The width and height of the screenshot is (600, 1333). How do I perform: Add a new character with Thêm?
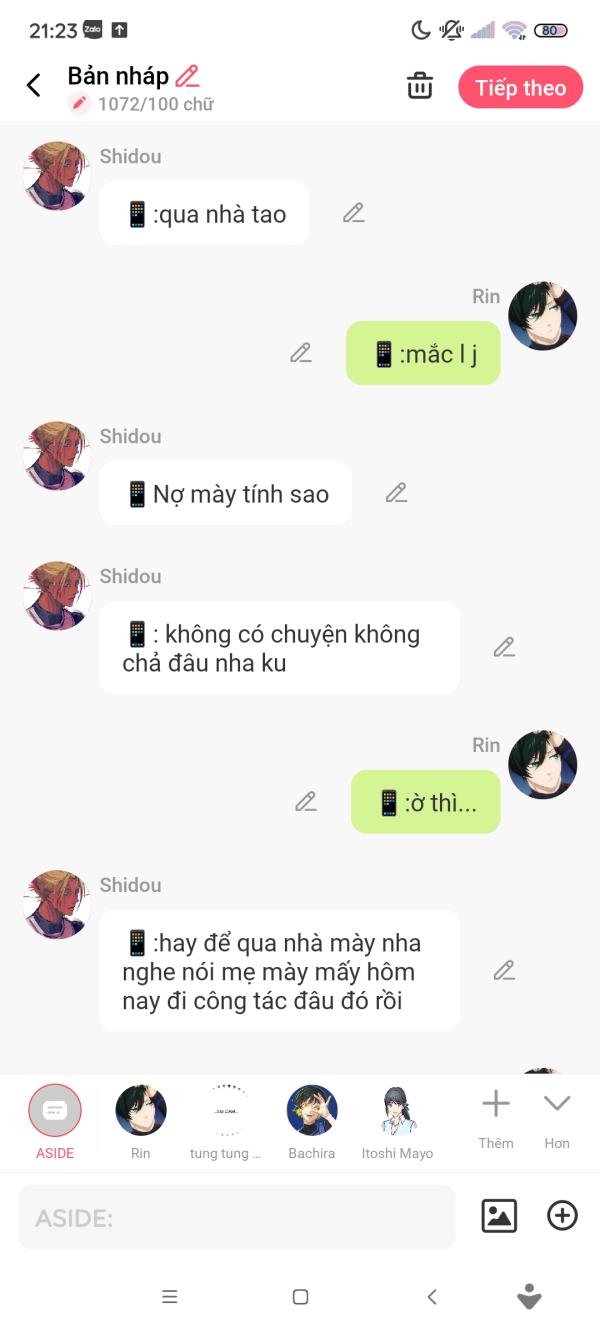click(496, 1120)
